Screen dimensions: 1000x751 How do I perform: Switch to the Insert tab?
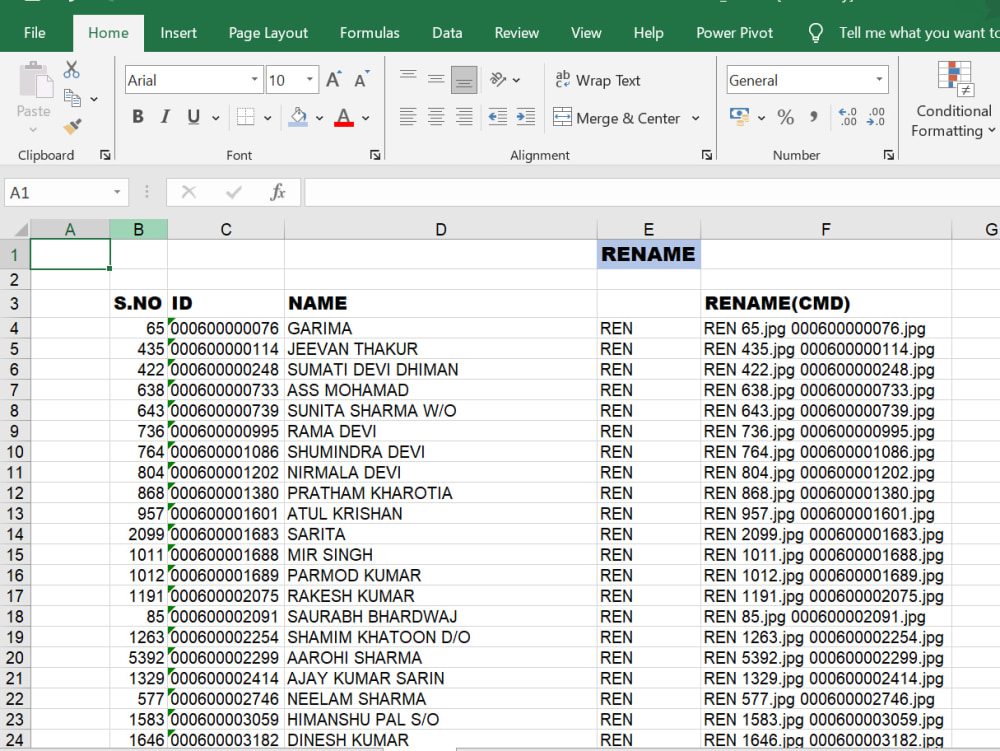(x=179, y=33)
